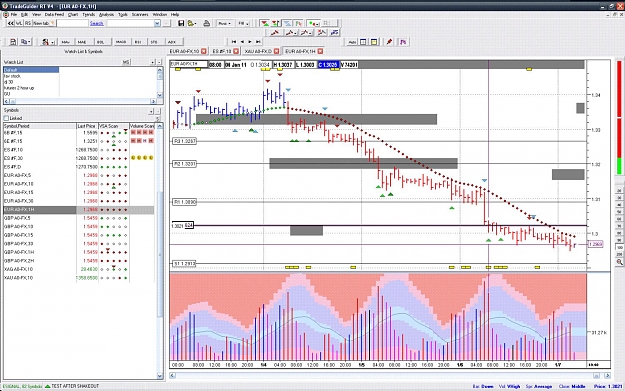Close the ES #F,10 chart tab

click(236, 51)
